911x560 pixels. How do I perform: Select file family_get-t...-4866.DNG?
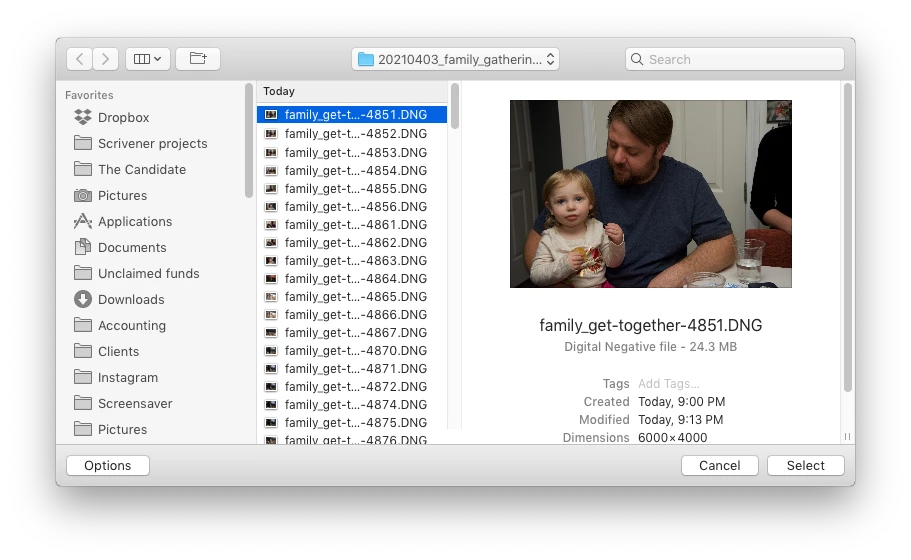[x=352, y=315]
